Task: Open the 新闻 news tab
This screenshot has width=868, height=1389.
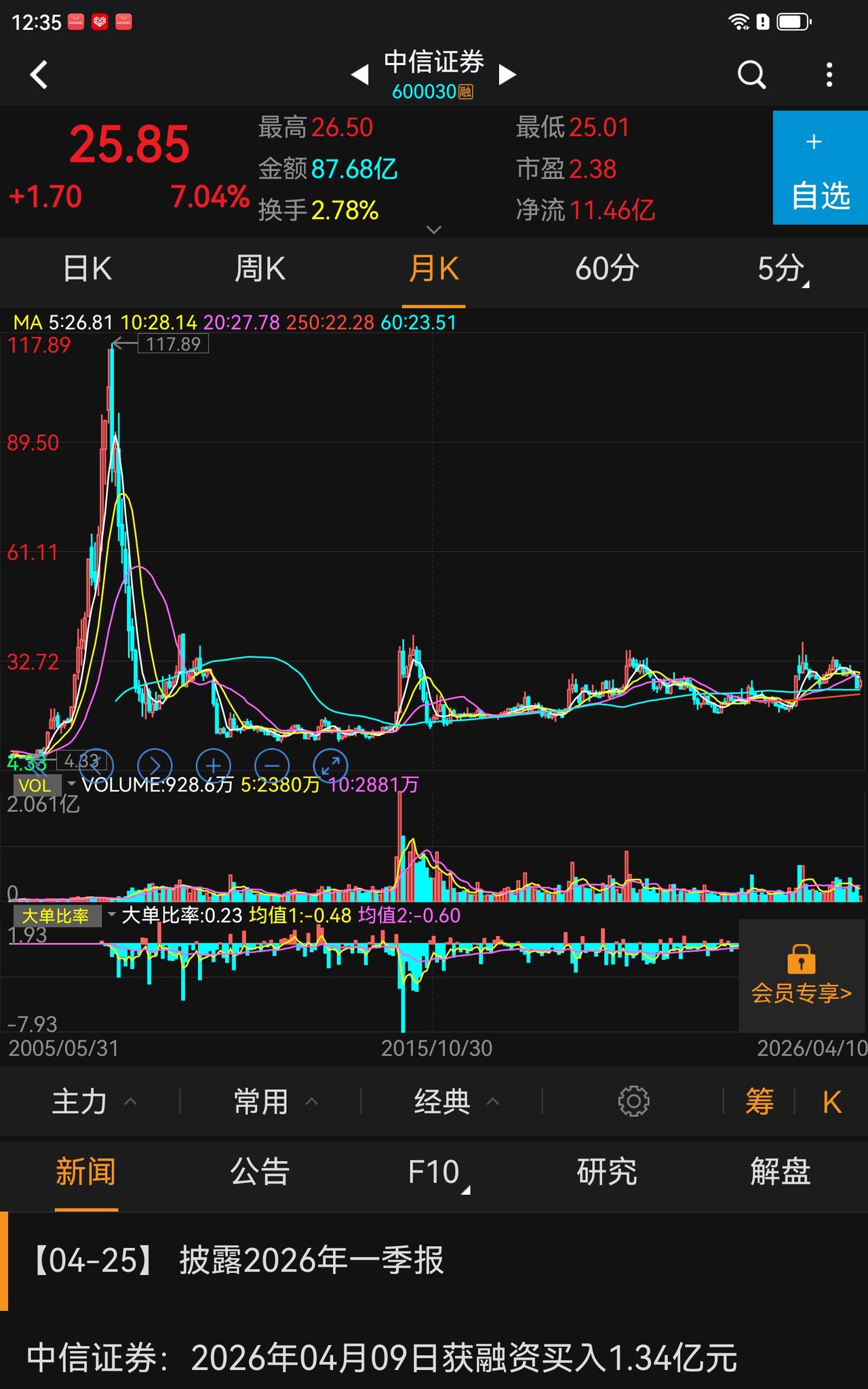Action: pos(86,1172)
